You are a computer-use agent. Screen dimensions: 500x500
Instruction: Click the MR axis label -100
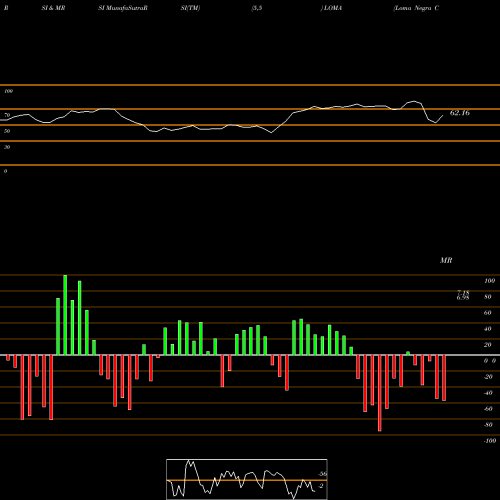tap(489, 441)
